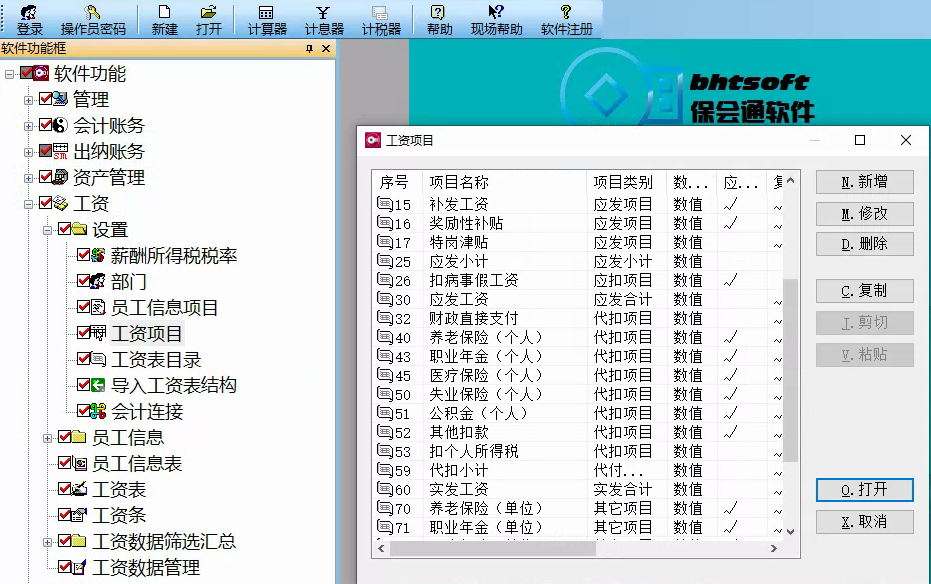Click the 帮助 help icon
The width and height of the screenshot is (931, 584).
[x=441, y=19]
